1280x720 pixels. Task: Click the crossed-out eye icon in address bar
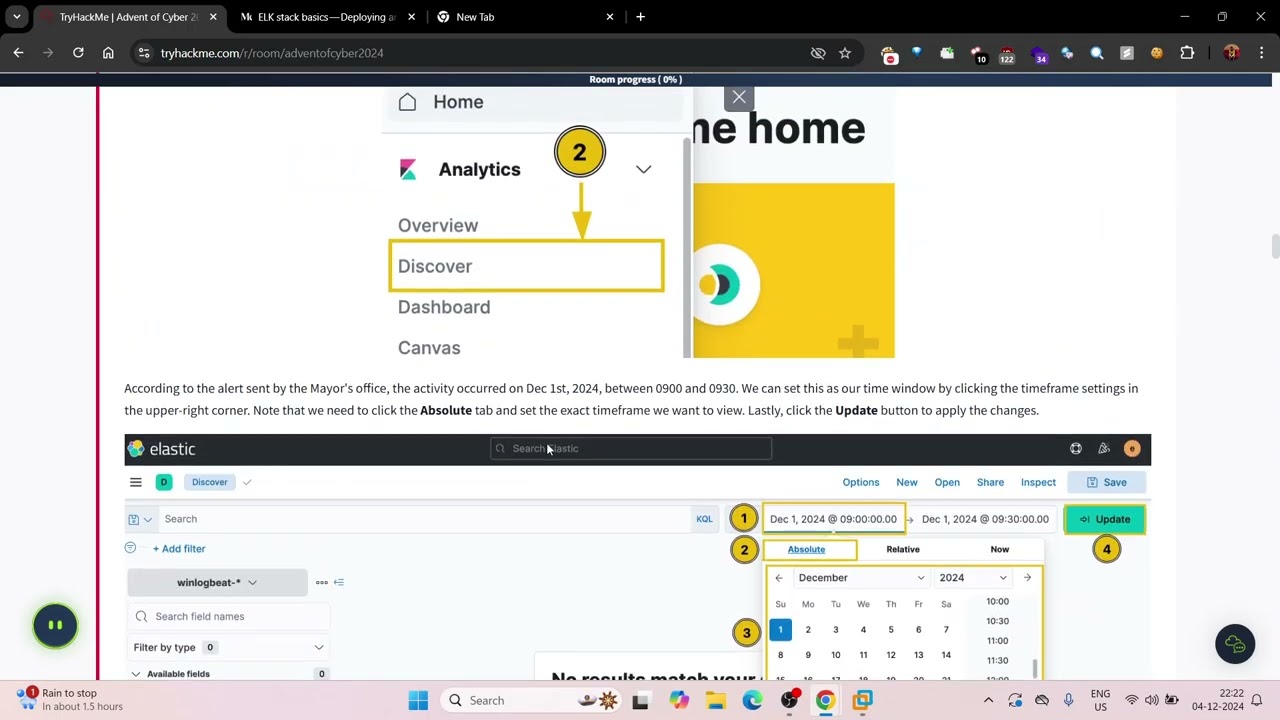coord(818,53)
